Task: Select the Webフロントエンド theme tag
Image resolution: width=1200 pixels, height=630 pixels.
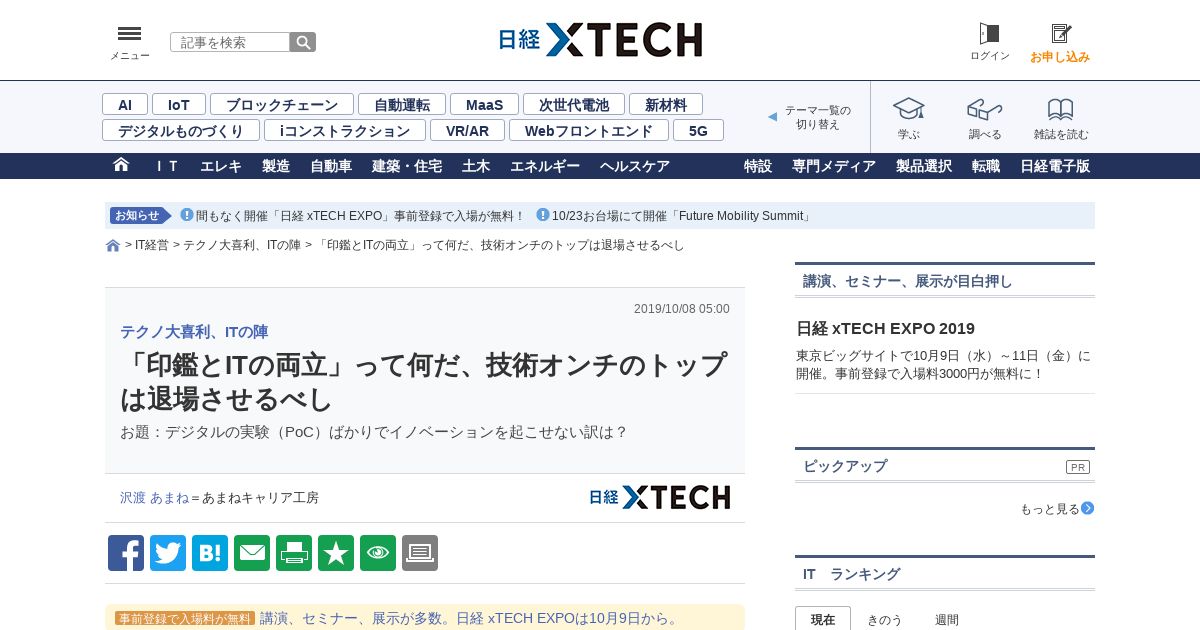Action: click(x=589, y=130)
